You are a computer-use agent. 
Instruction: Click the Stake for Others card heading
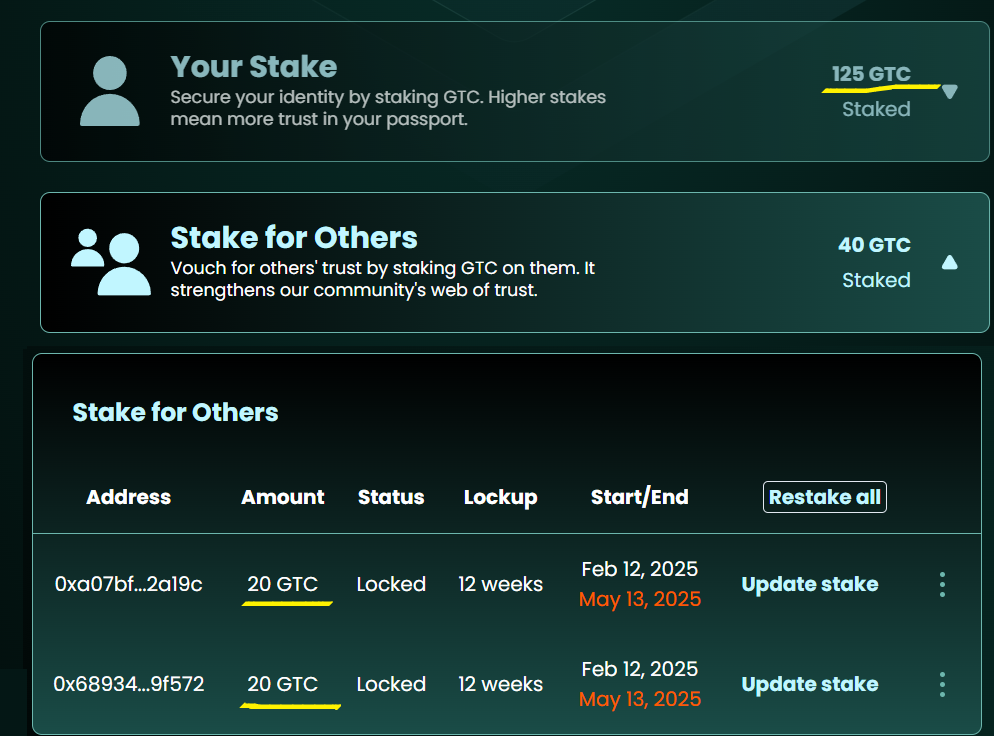tap(294, 238)
